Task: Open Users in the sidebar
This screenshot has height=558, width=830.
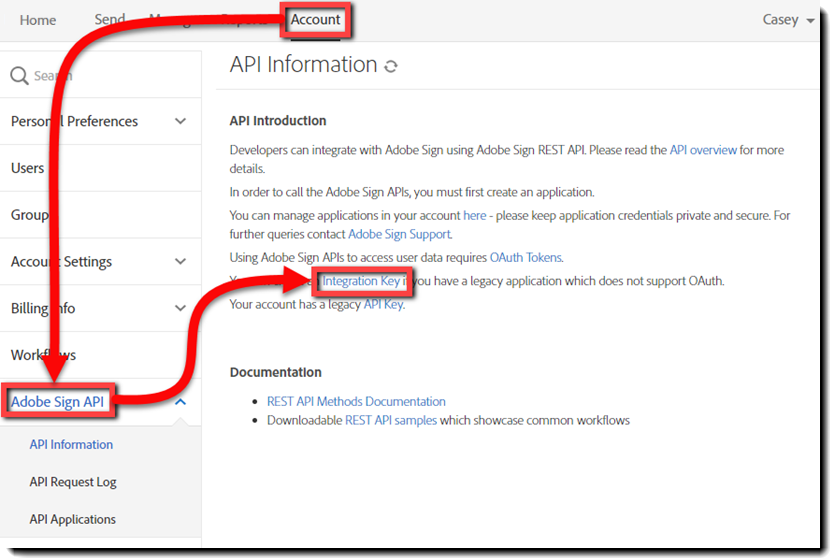Action: [x=28, y=168]
